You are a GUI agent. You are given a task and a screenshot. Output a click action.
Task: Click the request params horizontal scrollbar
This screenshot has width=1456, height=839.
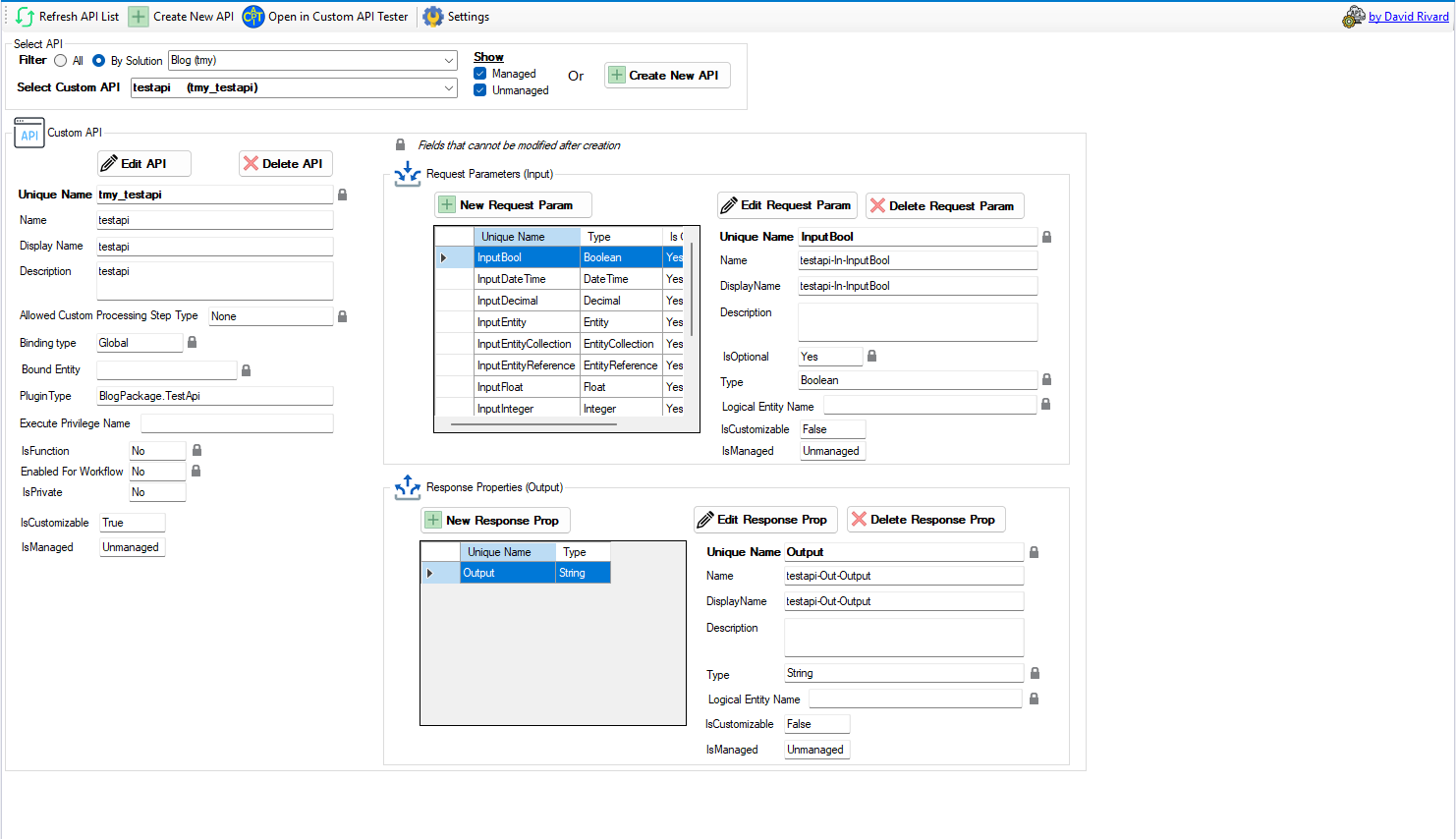pyautogui.click(x=534, y=424)
